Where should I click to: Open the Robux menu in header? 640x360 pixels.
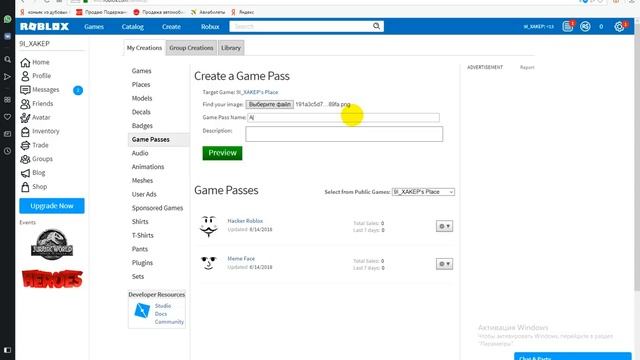pos(210,27)
